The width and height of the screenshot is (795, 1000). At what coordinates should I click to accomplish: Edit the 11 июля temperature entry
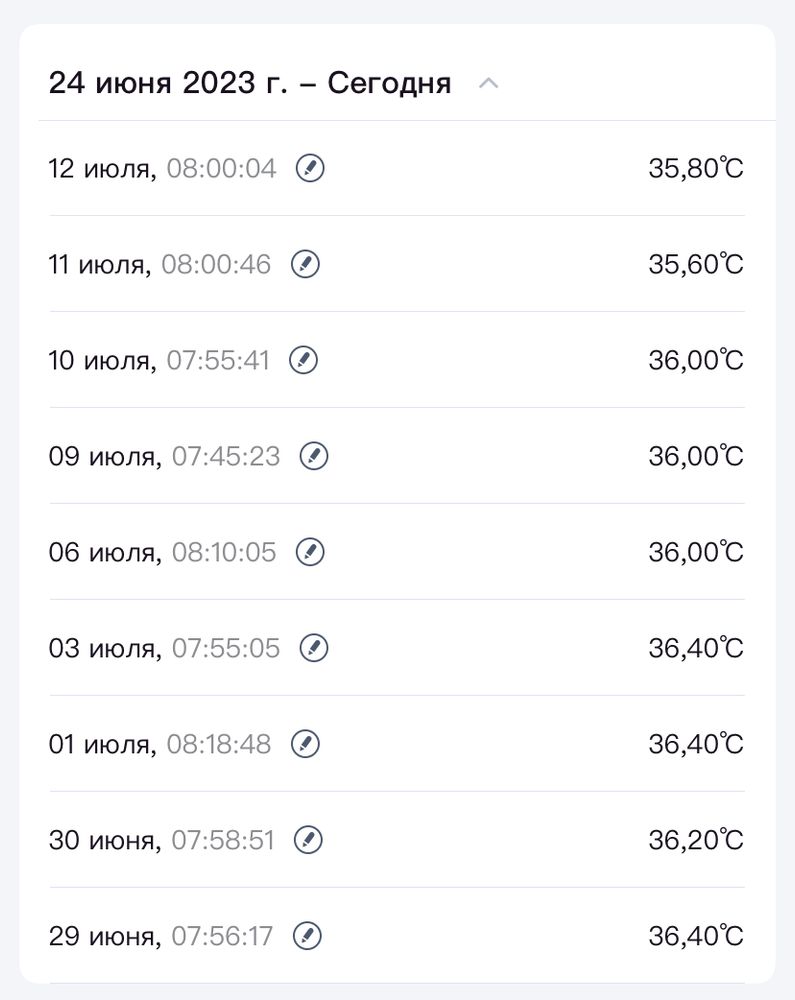(x=306, y=264)
